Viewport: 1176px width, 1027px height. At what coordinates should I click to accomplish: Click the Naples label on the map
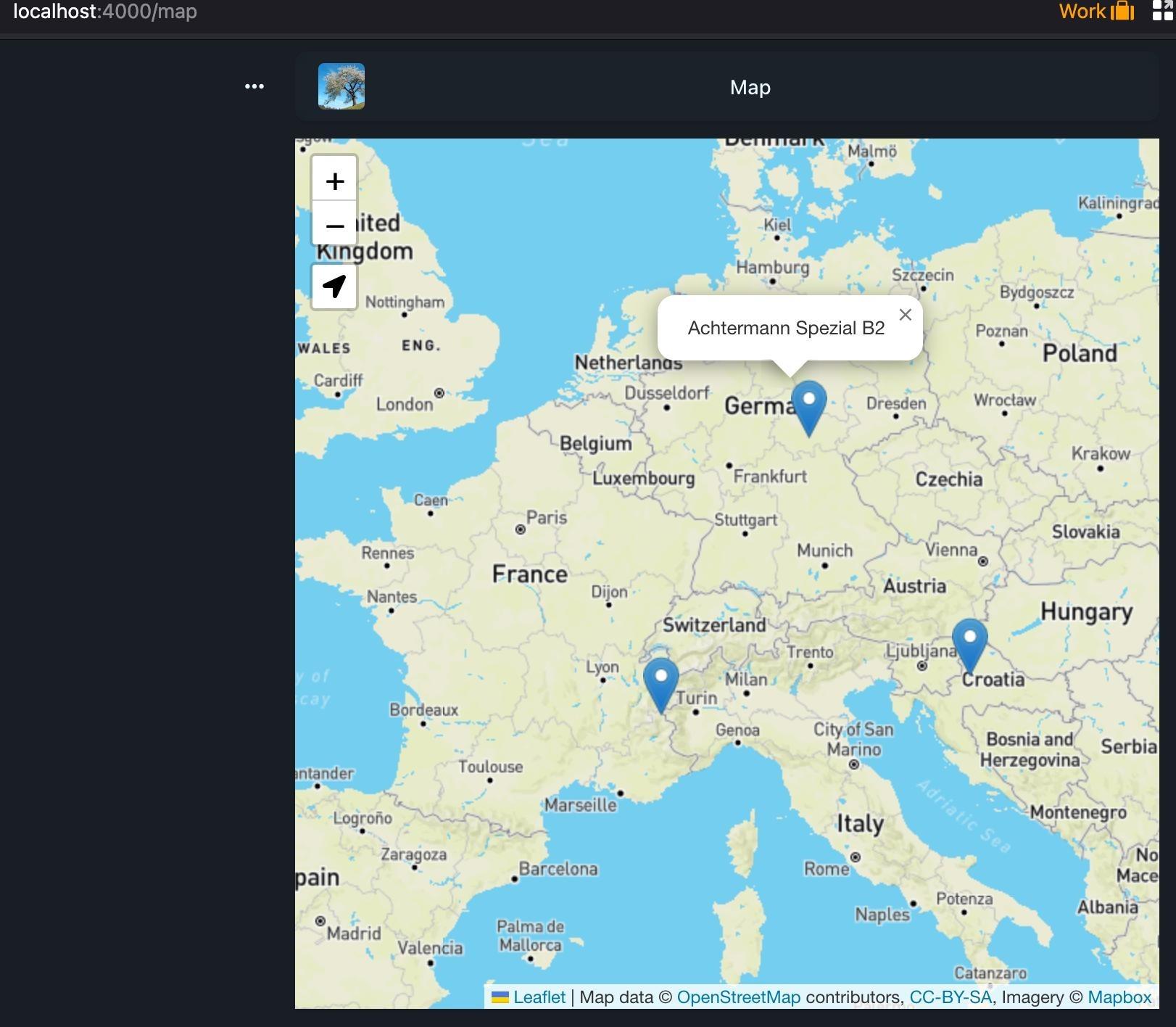coord(882,915)
